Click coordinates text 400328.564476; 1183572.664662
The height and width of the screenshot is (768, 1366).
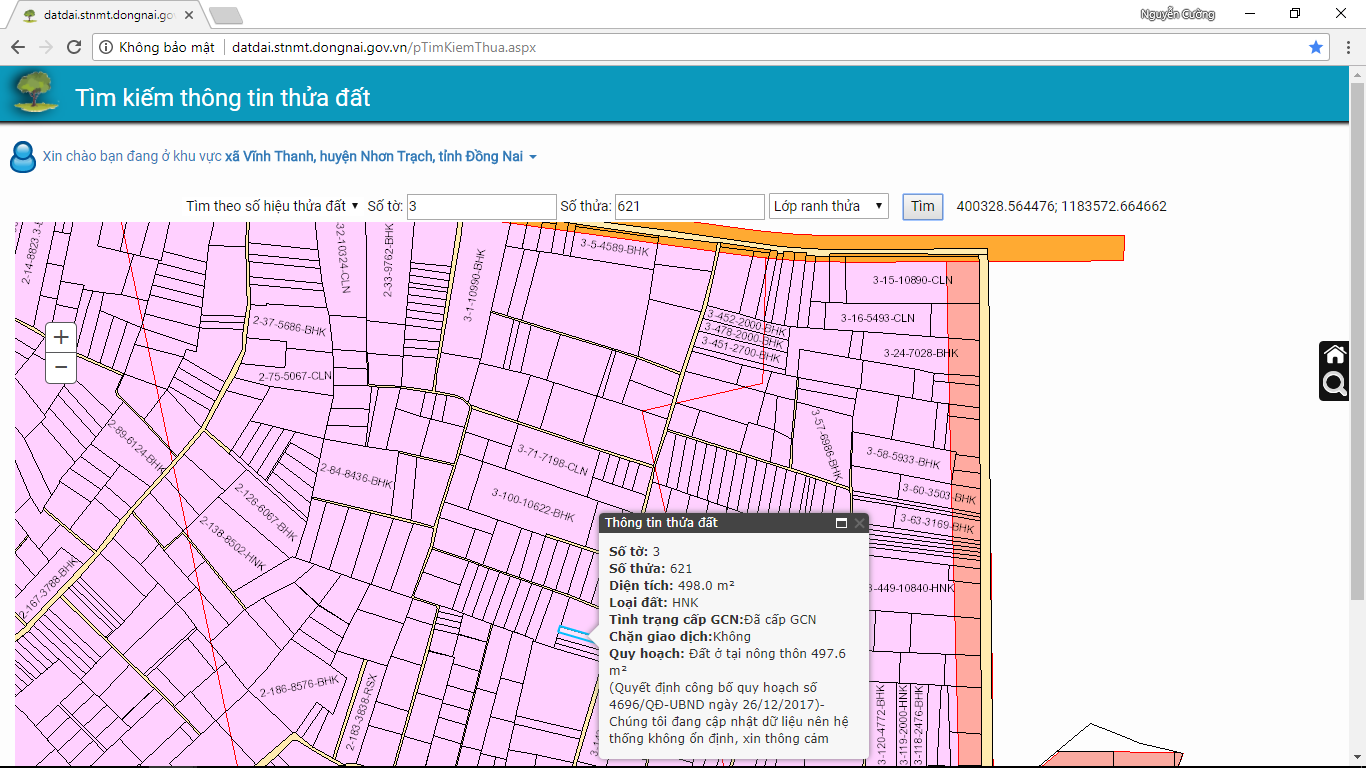click(x=1062, y=206)
